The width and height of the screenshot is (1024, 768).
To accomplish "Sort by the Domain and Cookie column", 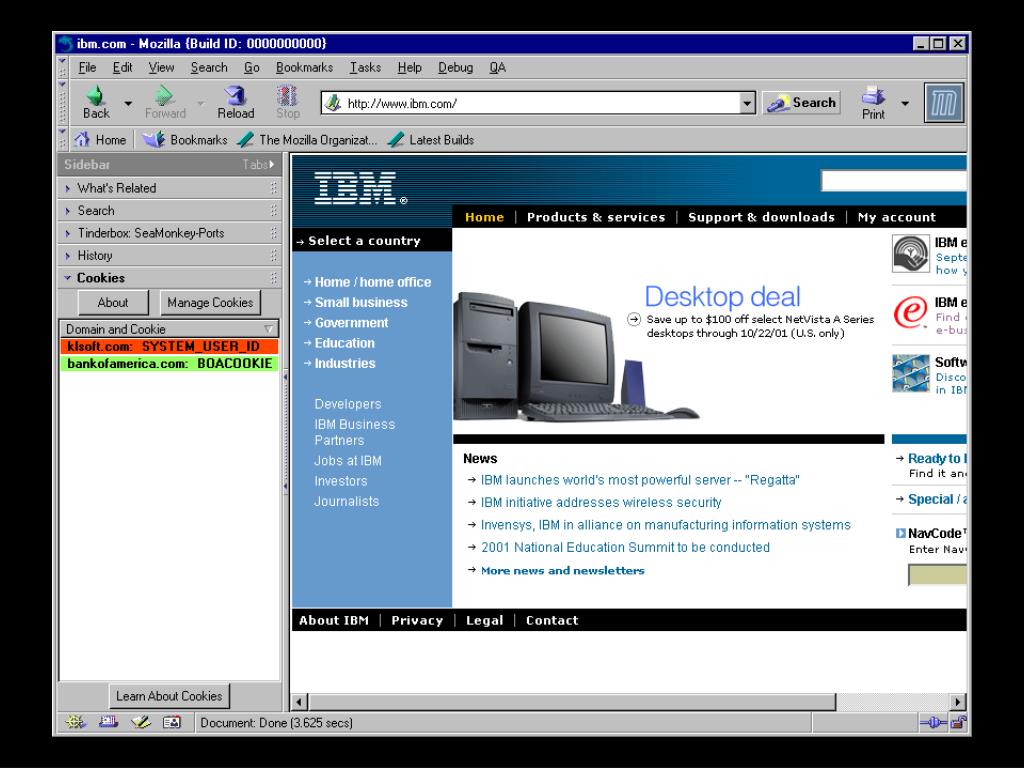I will pos(169,329).
